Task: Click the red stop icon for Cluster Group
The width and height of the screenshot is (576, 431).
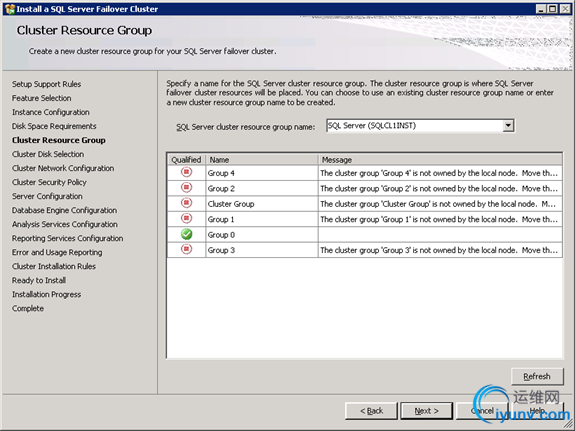Action: 187,203
